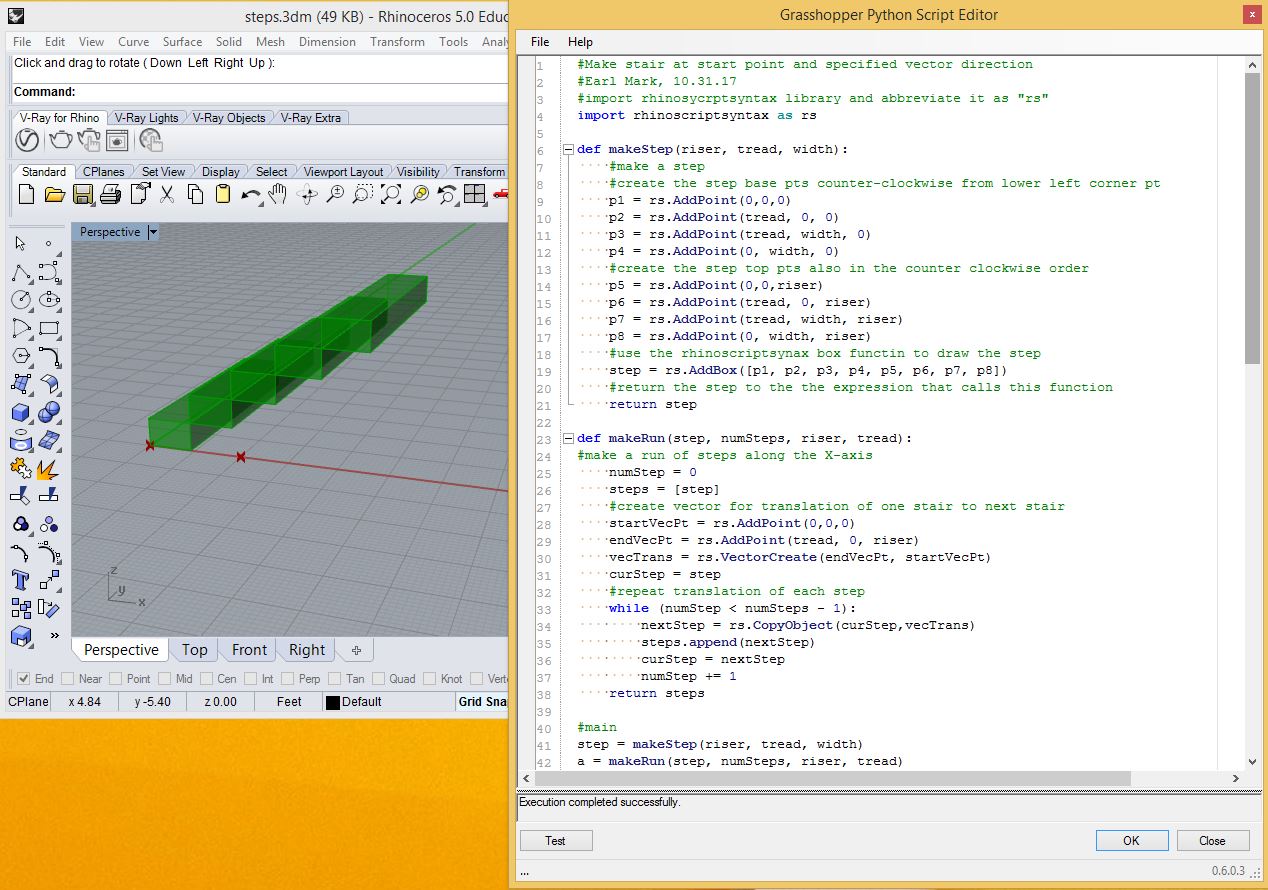The width and height of the screenshot is (1268, 890).
Task: Switch to the Front viewport tab
Action: tap(249, 650)
